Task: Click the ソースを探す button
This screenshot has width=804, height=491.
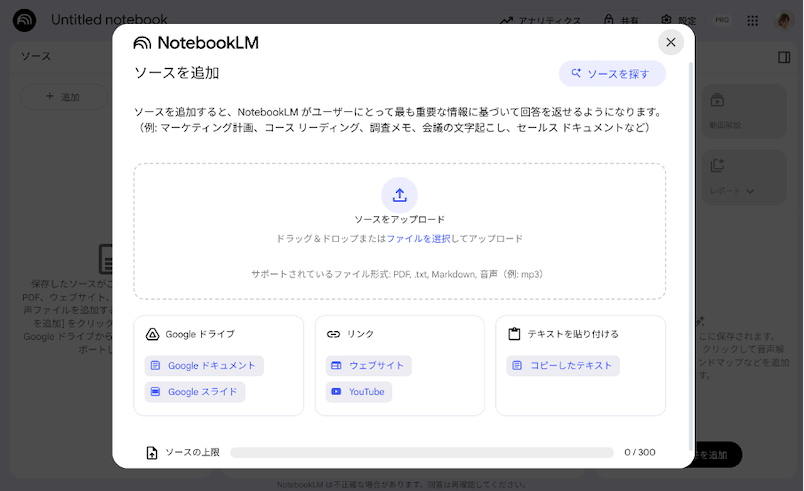Action: click(x=612, y=74)
